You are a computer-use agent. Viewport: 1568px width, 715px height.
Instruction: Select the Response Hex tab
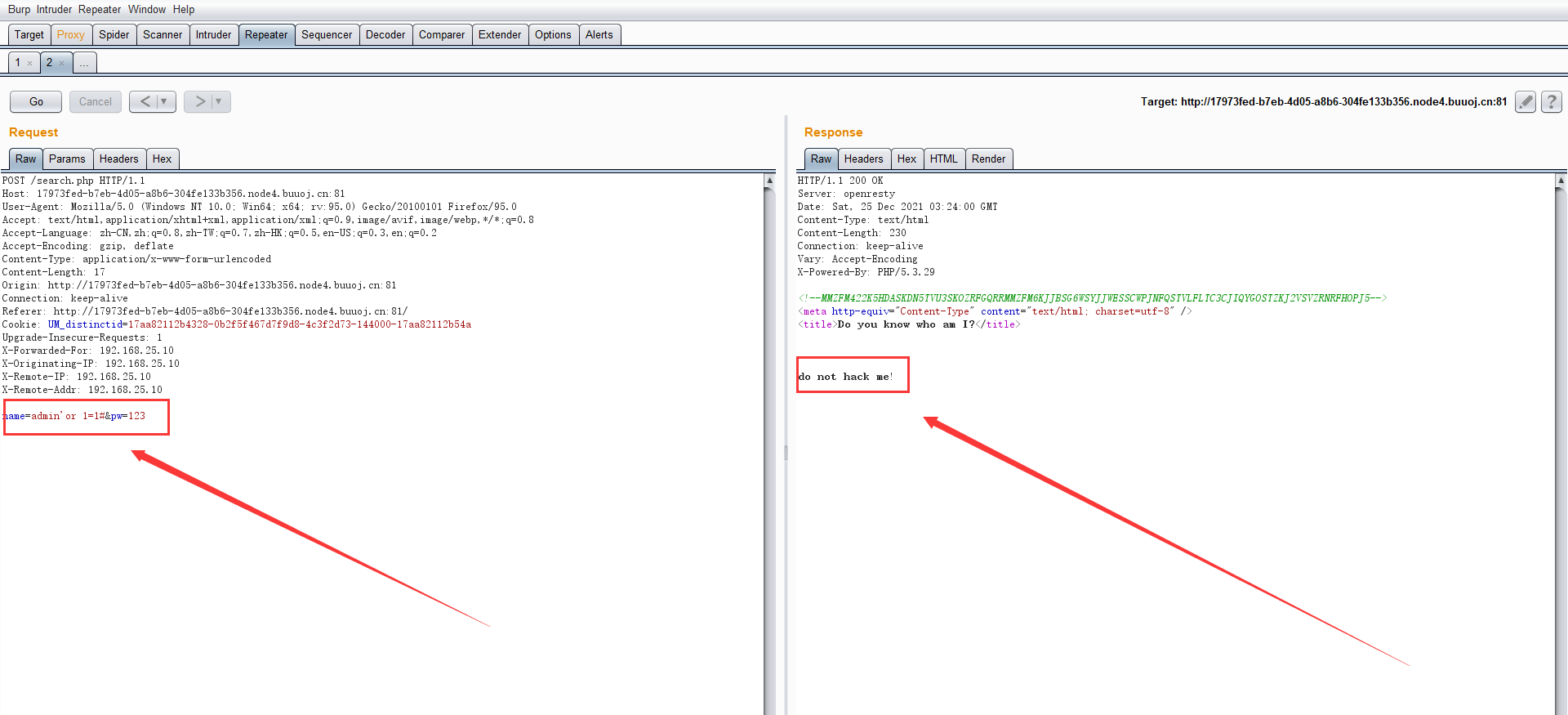click(906, 159)
